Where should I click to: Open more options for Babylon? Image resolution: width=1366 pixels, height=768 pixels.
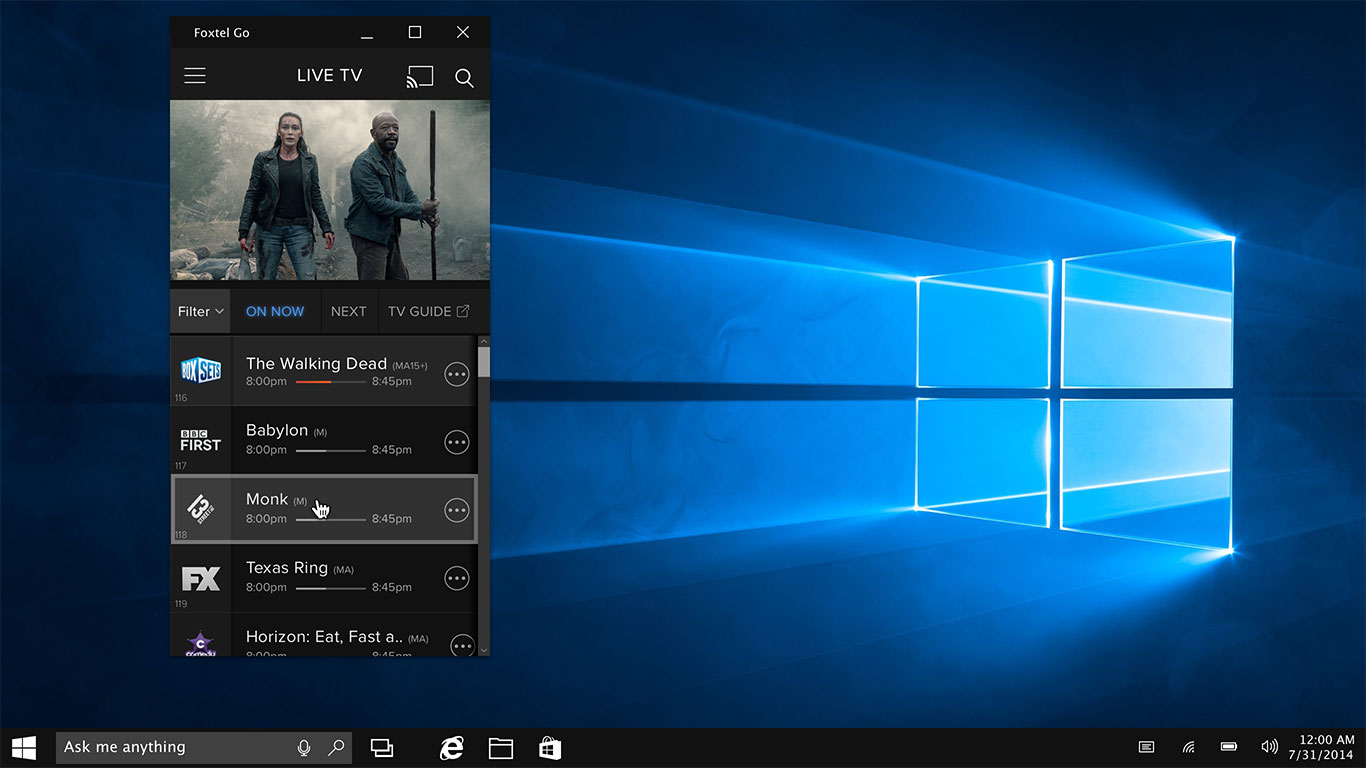click(x=457, y=442)
